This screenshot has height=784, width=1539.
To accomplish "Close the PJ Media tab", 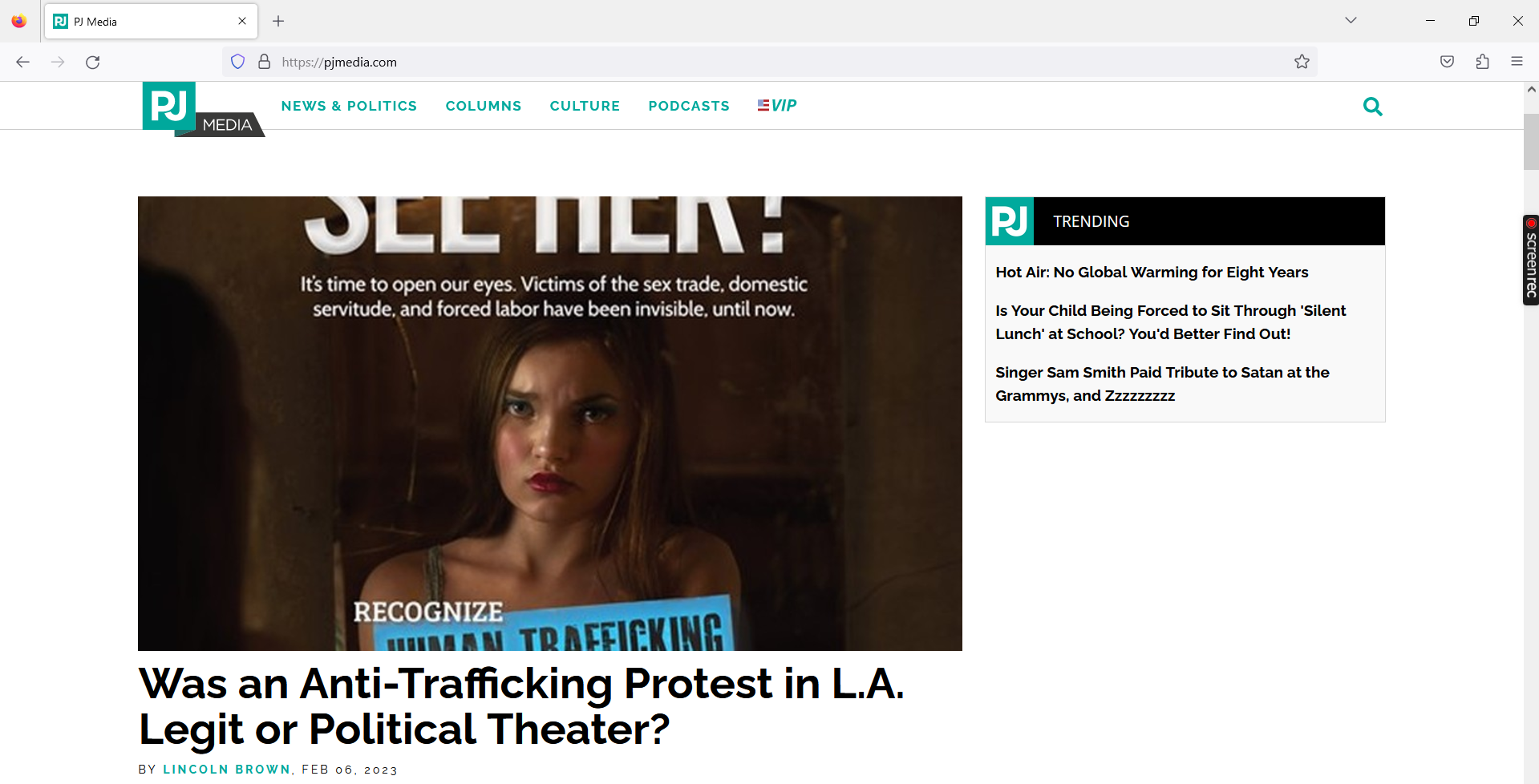I will click(242, 21).
